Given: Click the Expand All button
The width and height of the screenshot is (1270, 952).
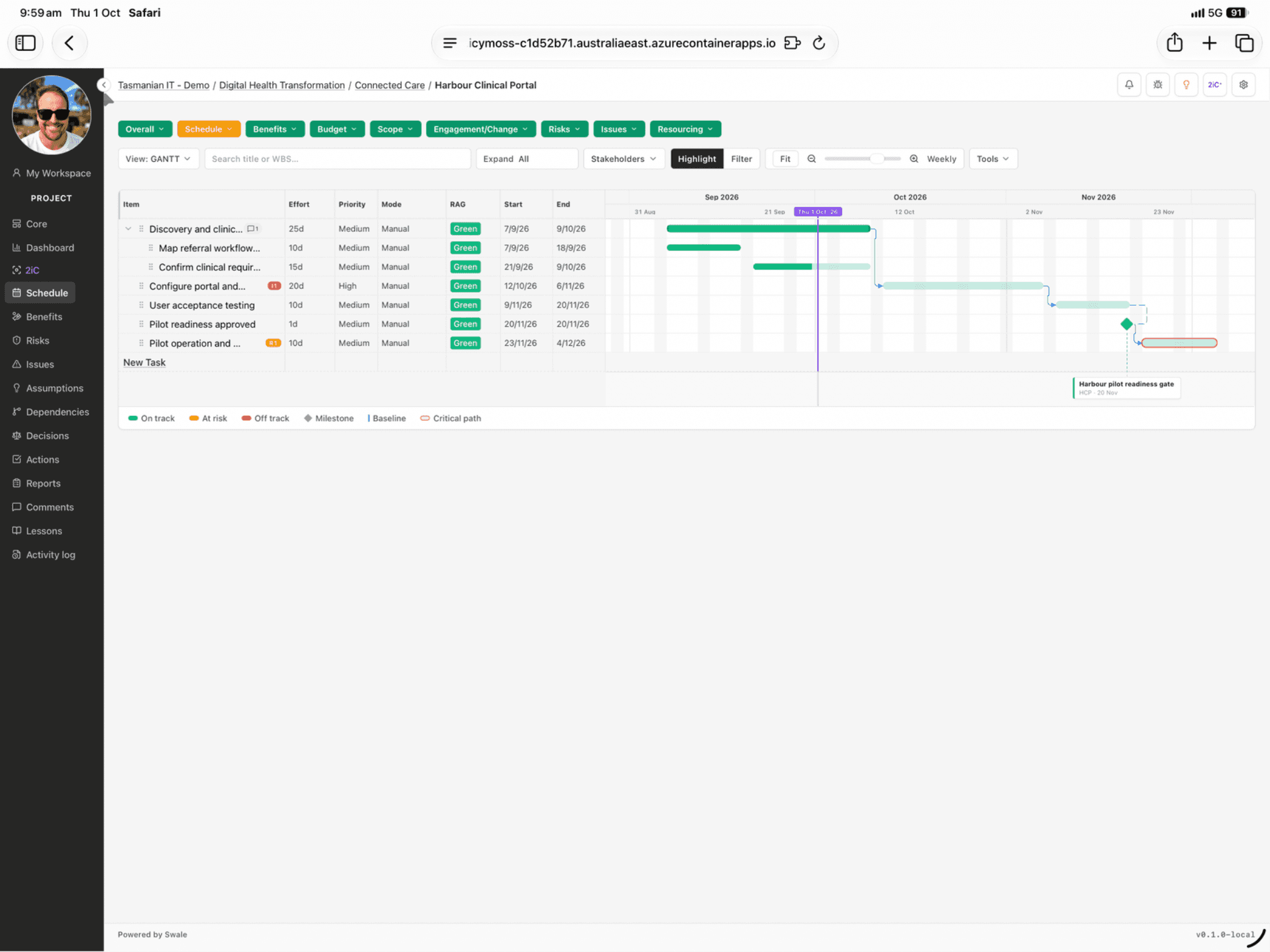Looking at the screenshot, I should pos(526,159).
